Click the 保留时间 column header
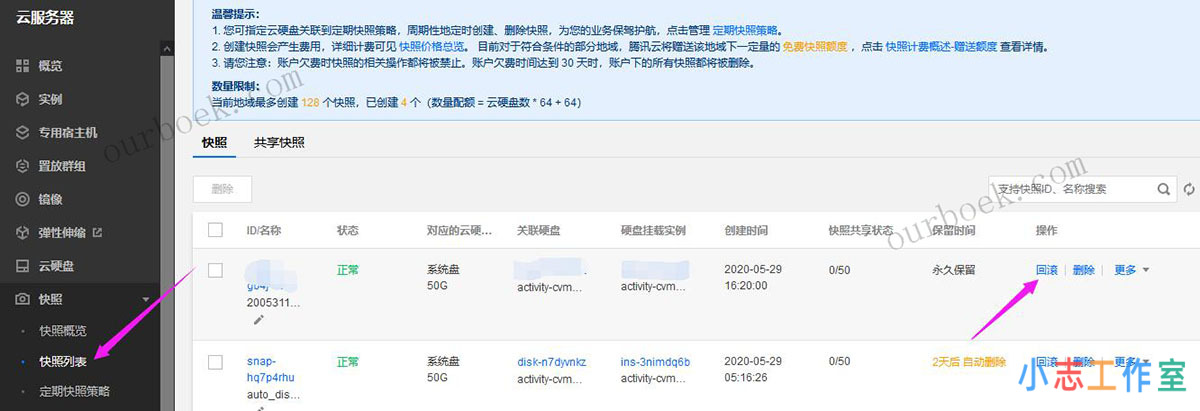Viewport: 1200px width, 411px height. [x=953, y=230]
